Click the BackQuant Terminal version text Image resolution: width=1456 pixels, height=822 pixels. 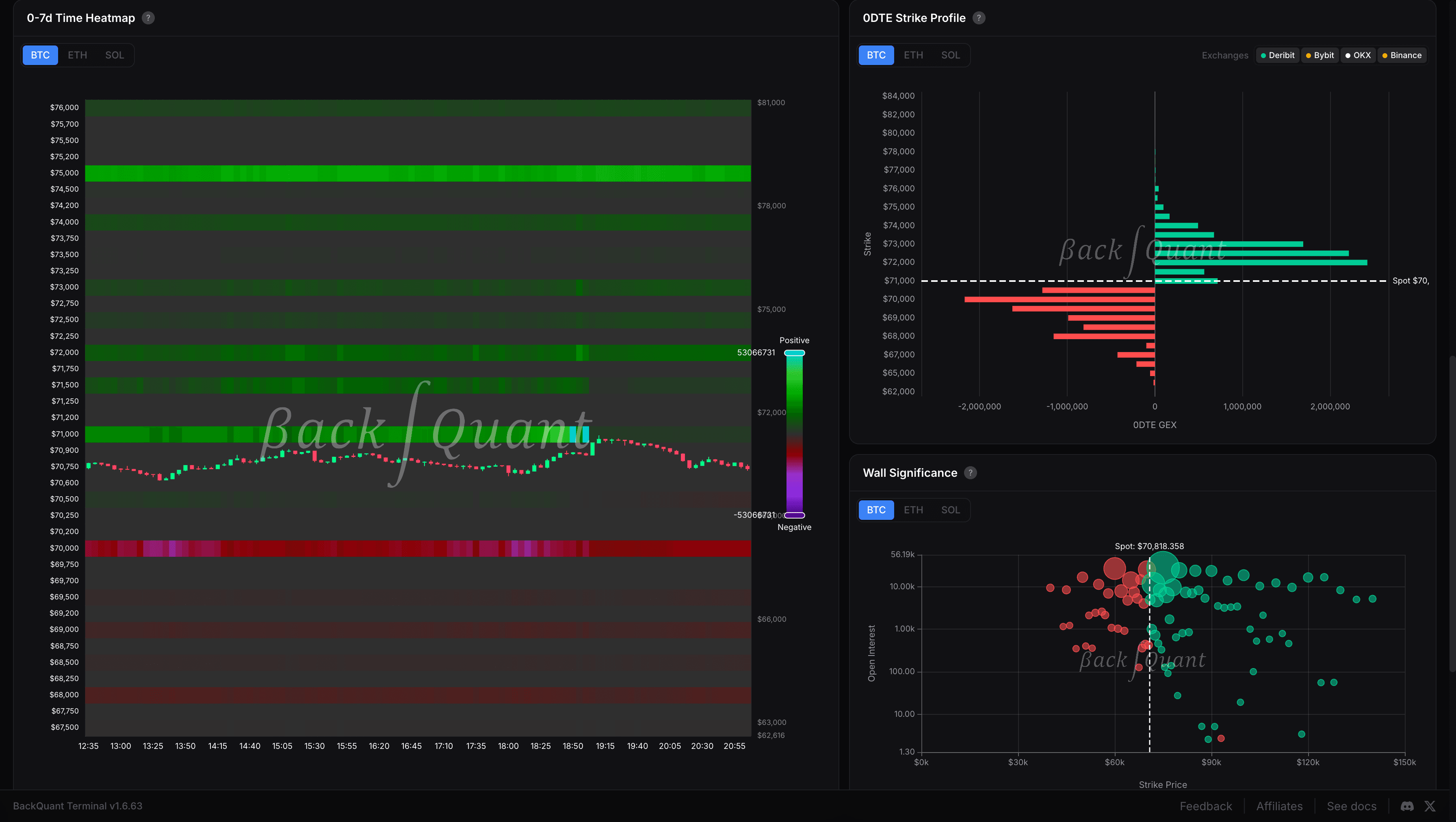point(78,806)
